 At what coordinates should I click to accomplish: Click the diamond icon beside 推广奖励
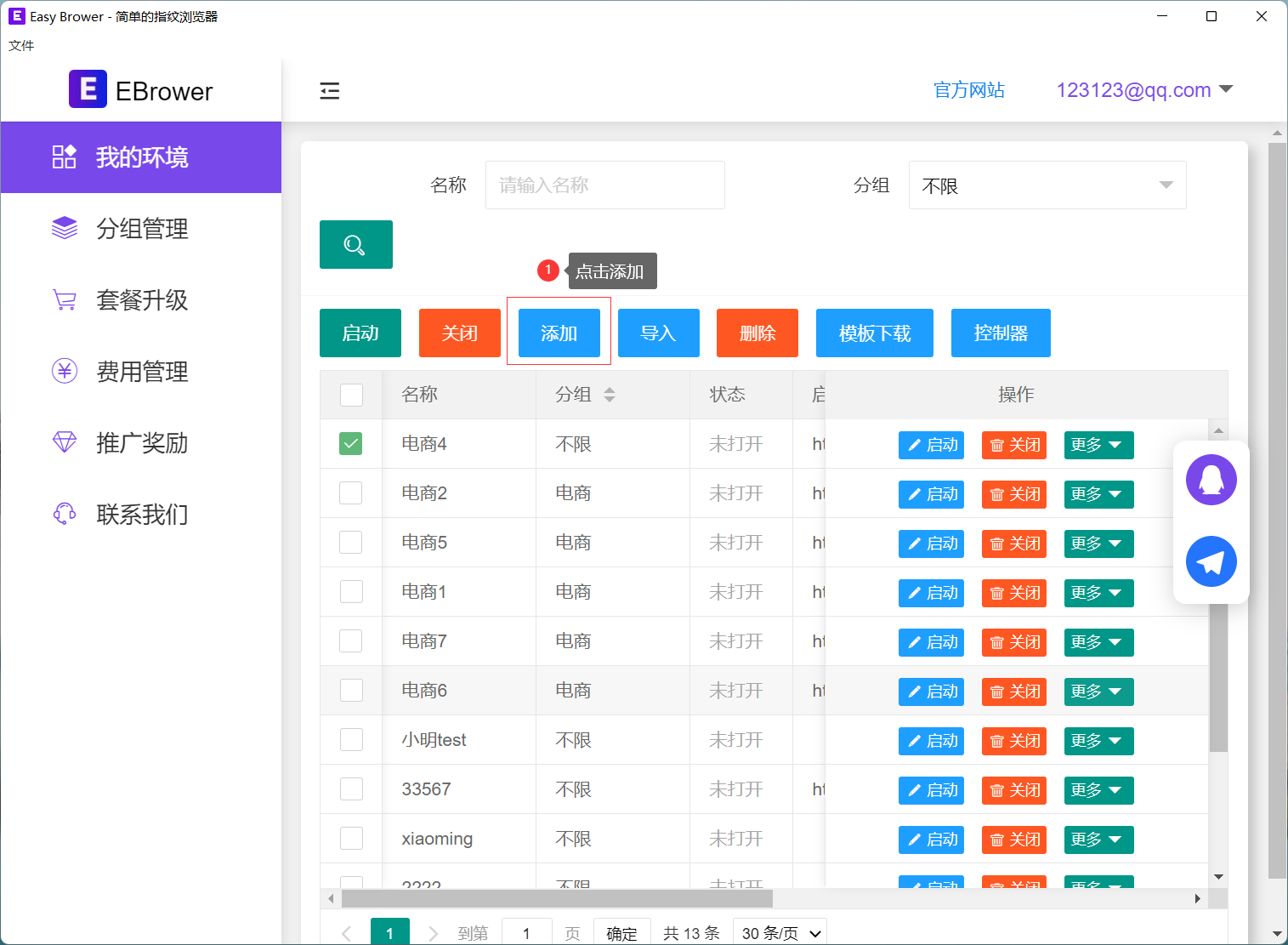coord(65,442)
